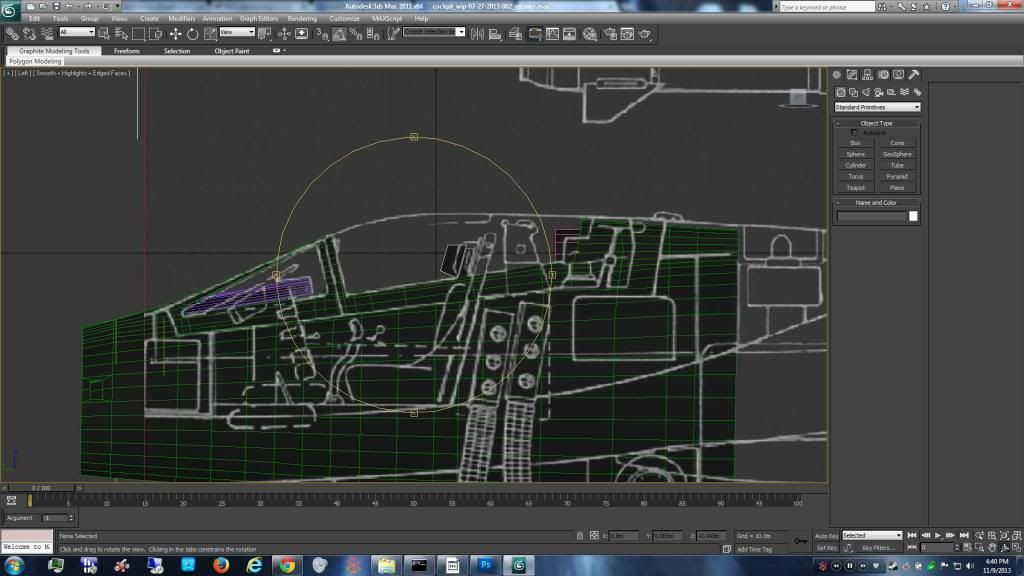Open the Modifiers menu
1024x576 pixels.
[x=181, y=18]
